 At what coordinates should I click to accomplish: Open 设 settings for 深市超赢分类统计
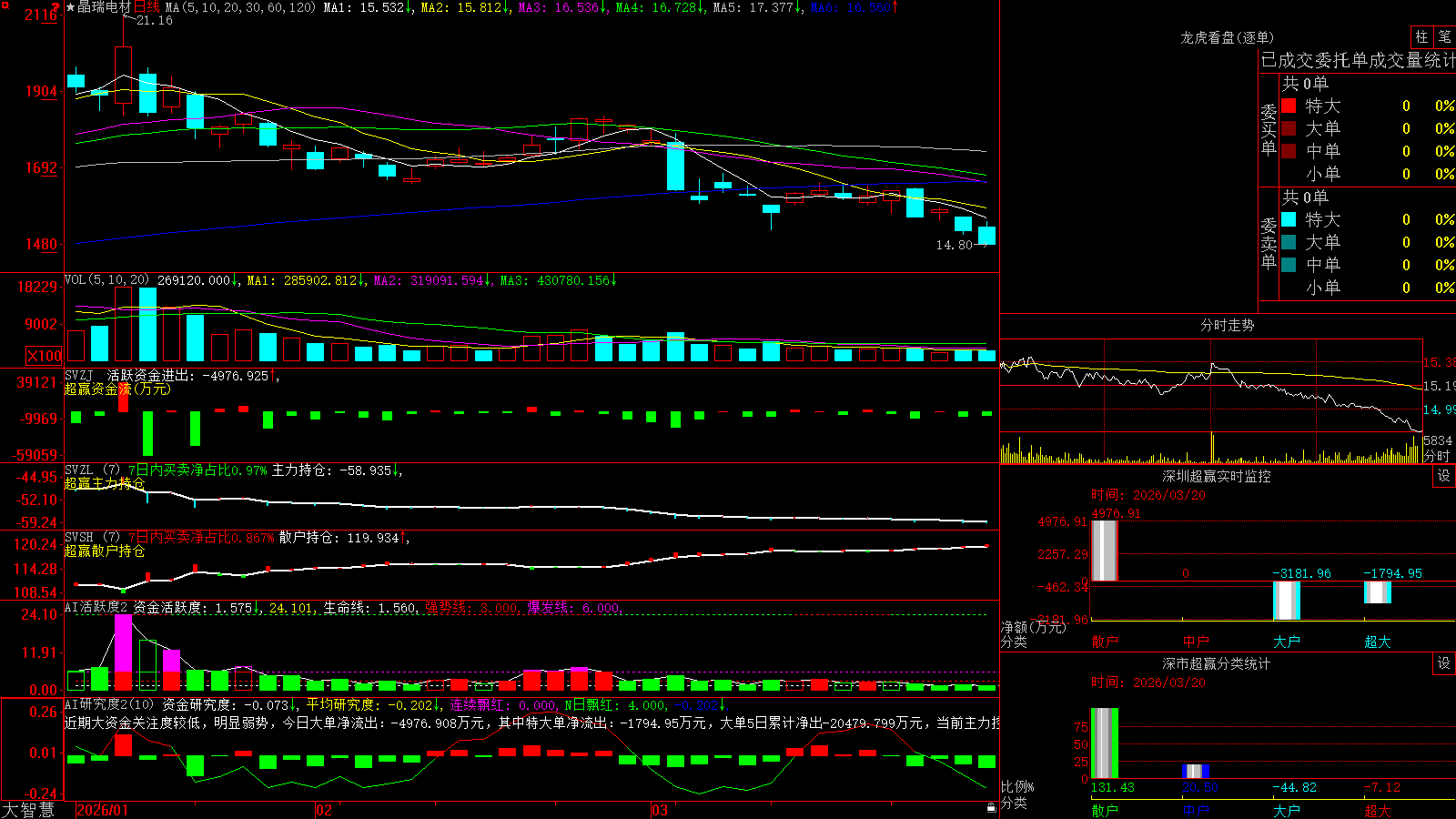(x=1444, y=663)
